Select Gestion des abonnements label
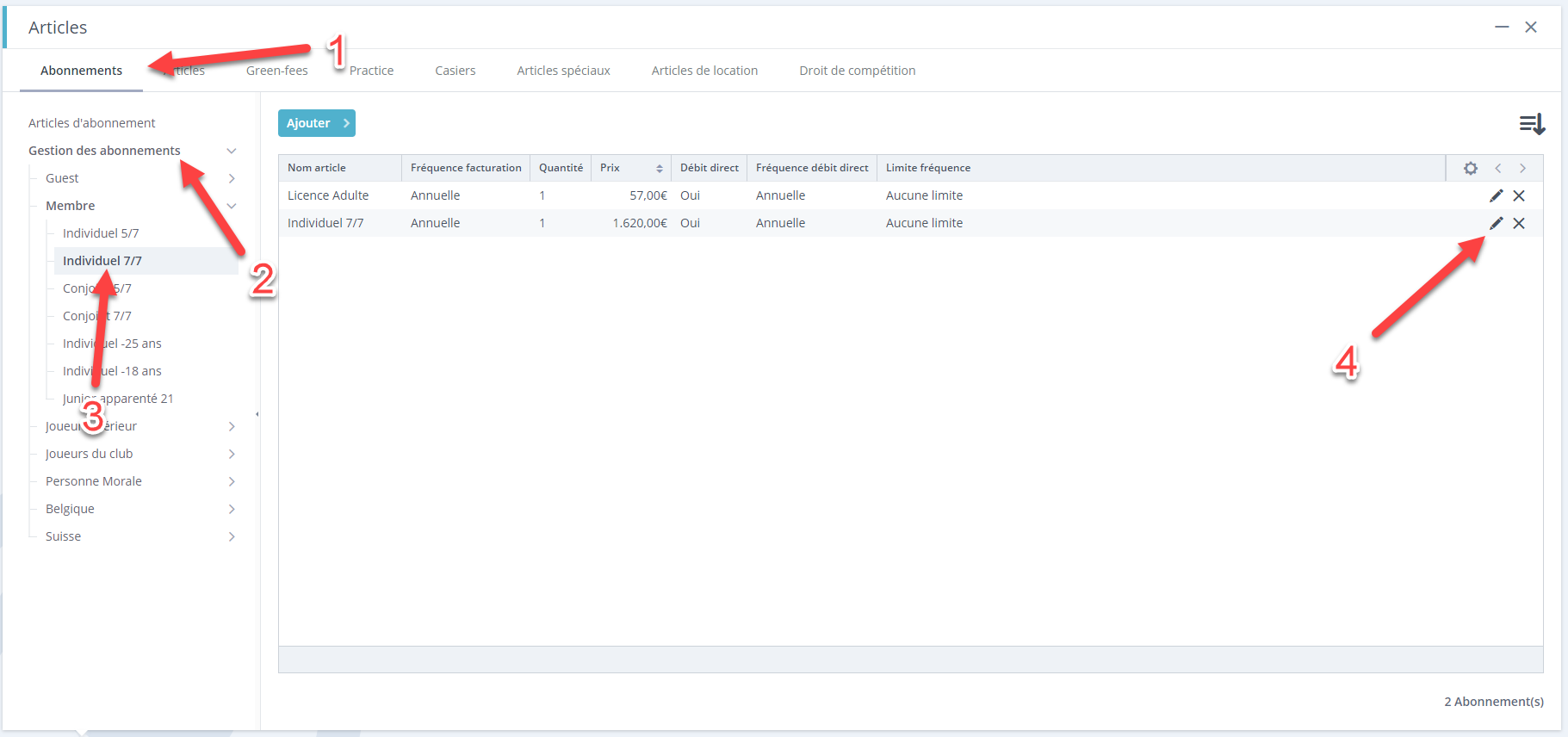Screen dimensions: 1568x737 click(x=104, y=151)
